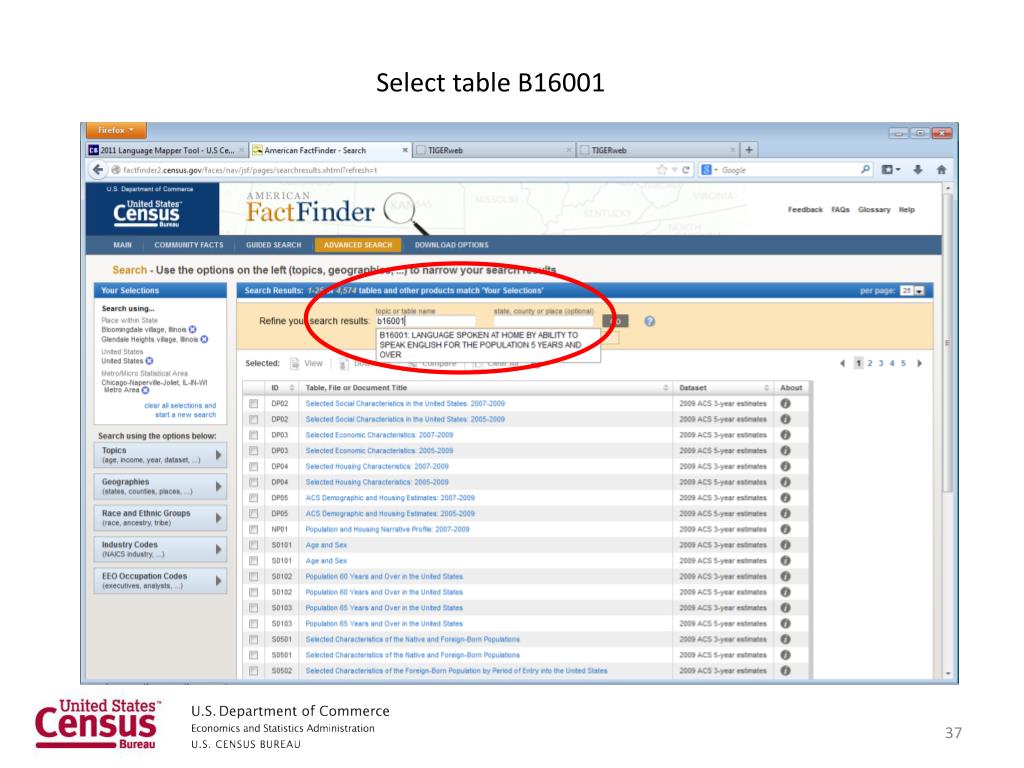Remove Bloomingdale village selection with its X icon

(193, 330)
